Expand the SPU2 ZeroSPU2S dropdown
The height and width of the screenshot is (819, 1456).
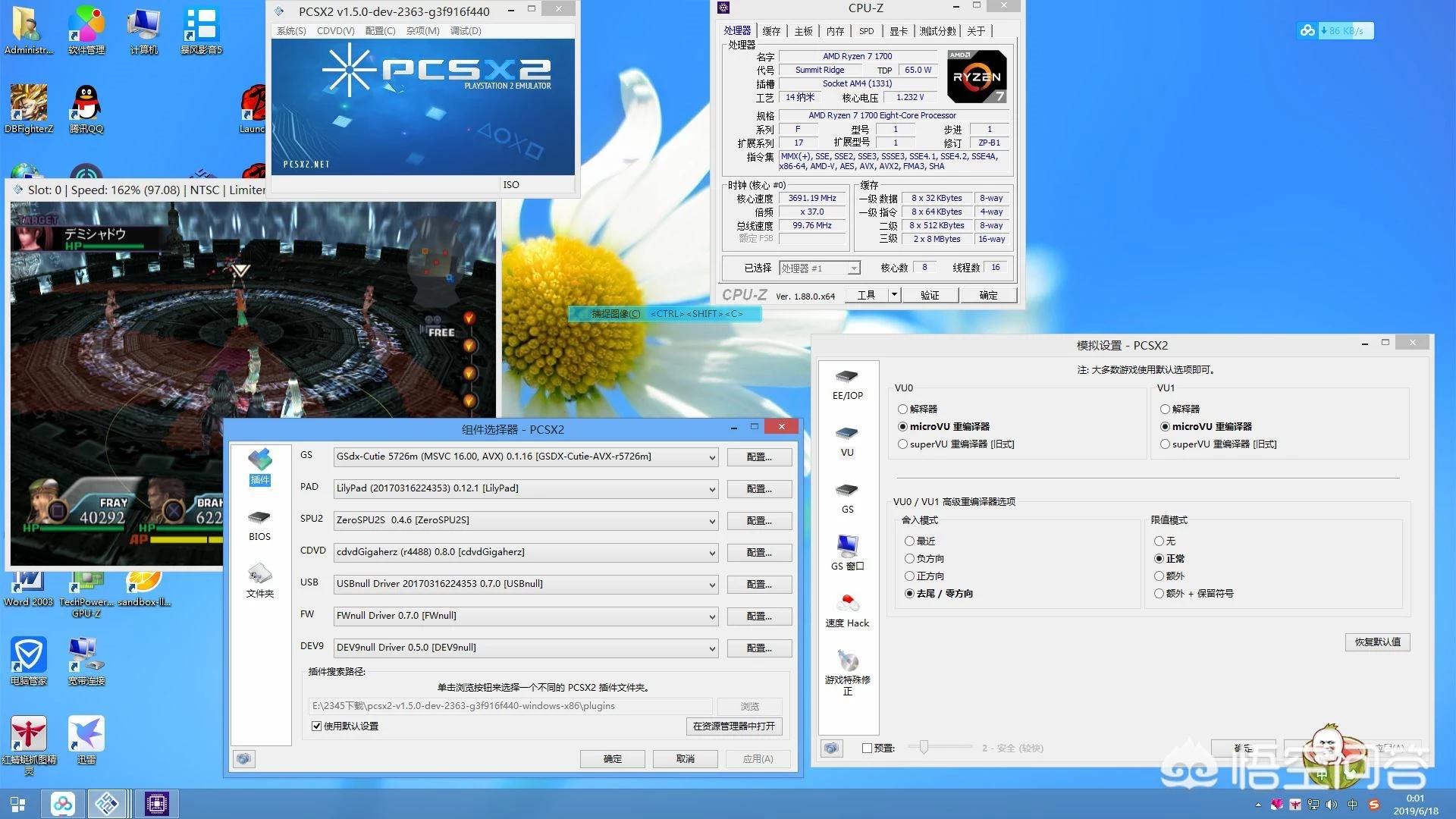[x=712, y=521]
